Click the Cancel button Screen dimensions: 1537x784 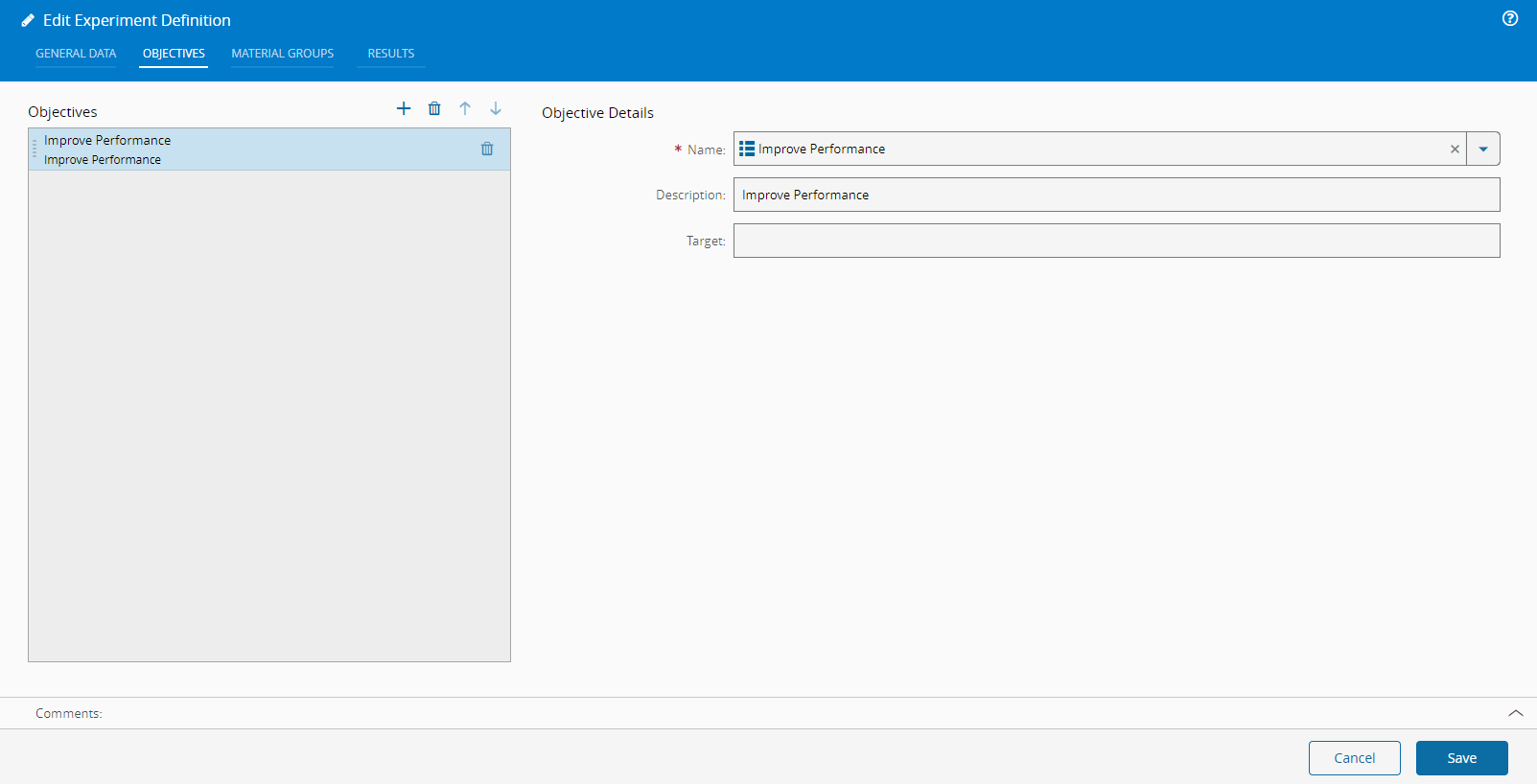pos(1354,758)
